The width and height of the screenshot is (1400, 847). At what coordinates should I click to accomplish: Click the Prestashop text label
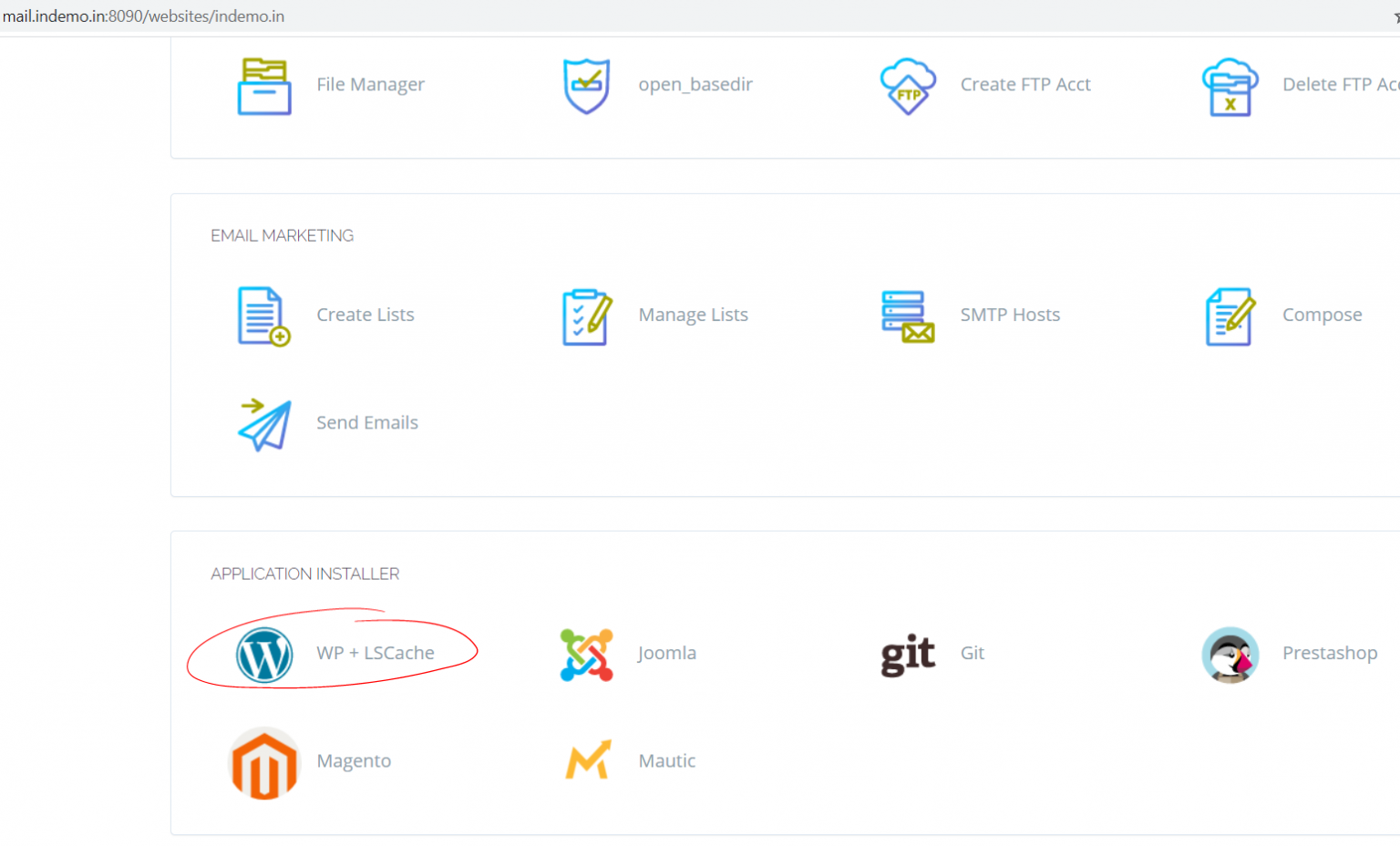tap(1330, 653)
